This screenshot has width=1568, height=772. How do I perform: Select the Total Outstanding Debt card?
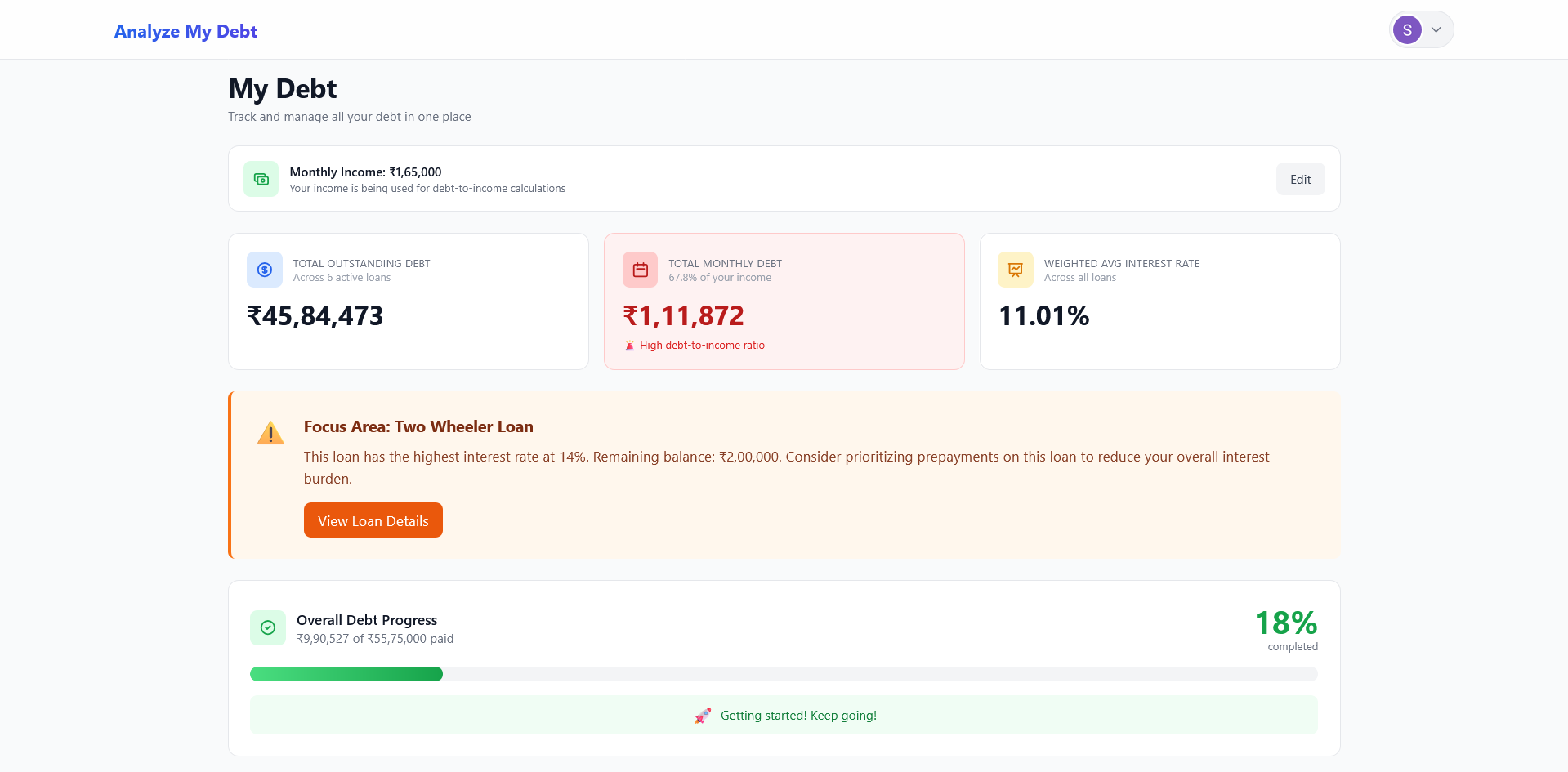(x=408, y=301)
